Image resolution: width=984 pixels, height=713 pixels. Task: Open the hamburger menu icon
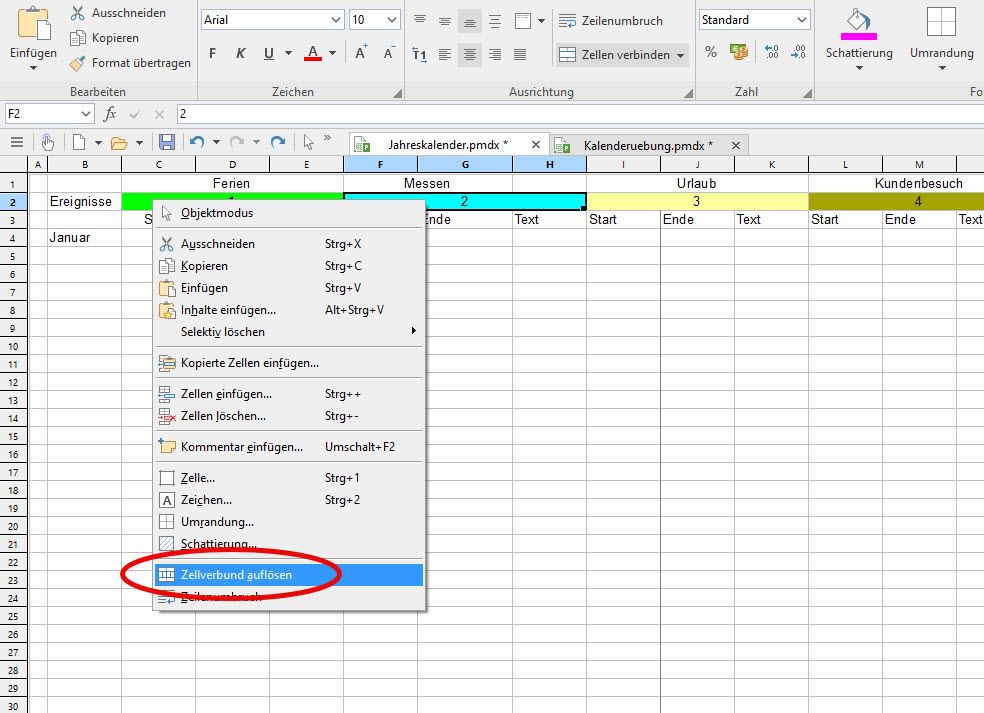[x=17, y=143]
